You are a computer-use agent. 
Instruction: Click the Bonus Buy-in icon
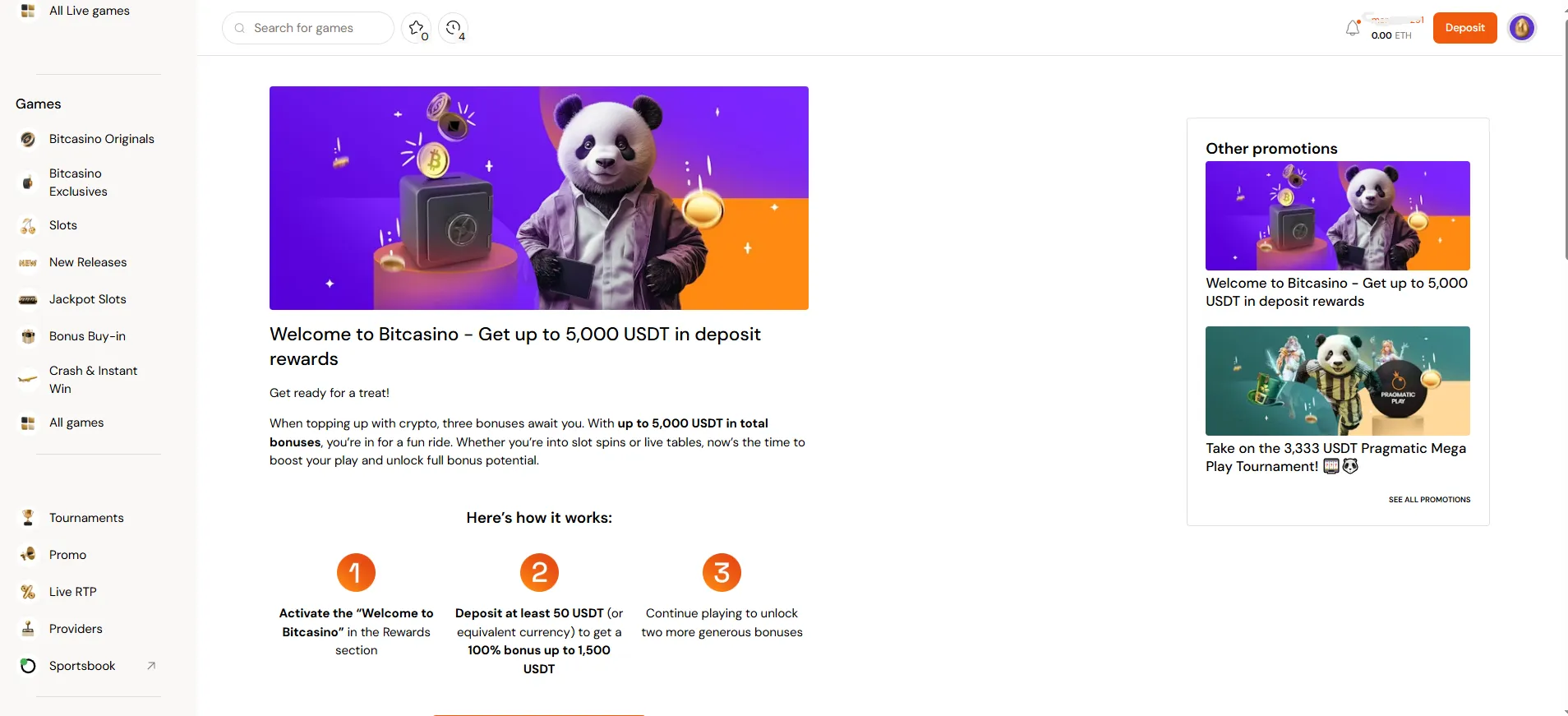click(28, 336)
